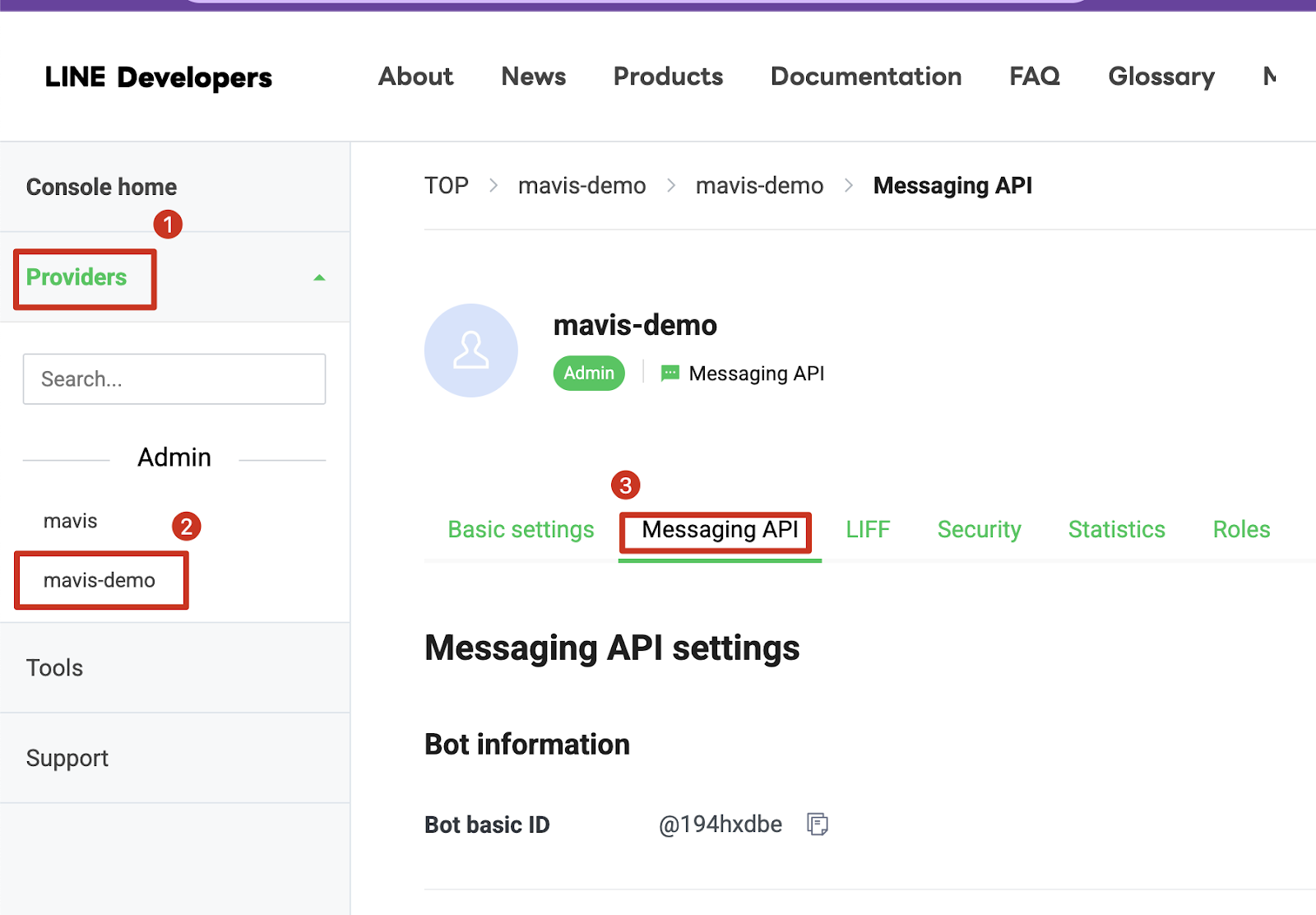Switch to the Statistics tab
The height and width of the screenshot is (915, 1316).
[x=1117, y=529]
